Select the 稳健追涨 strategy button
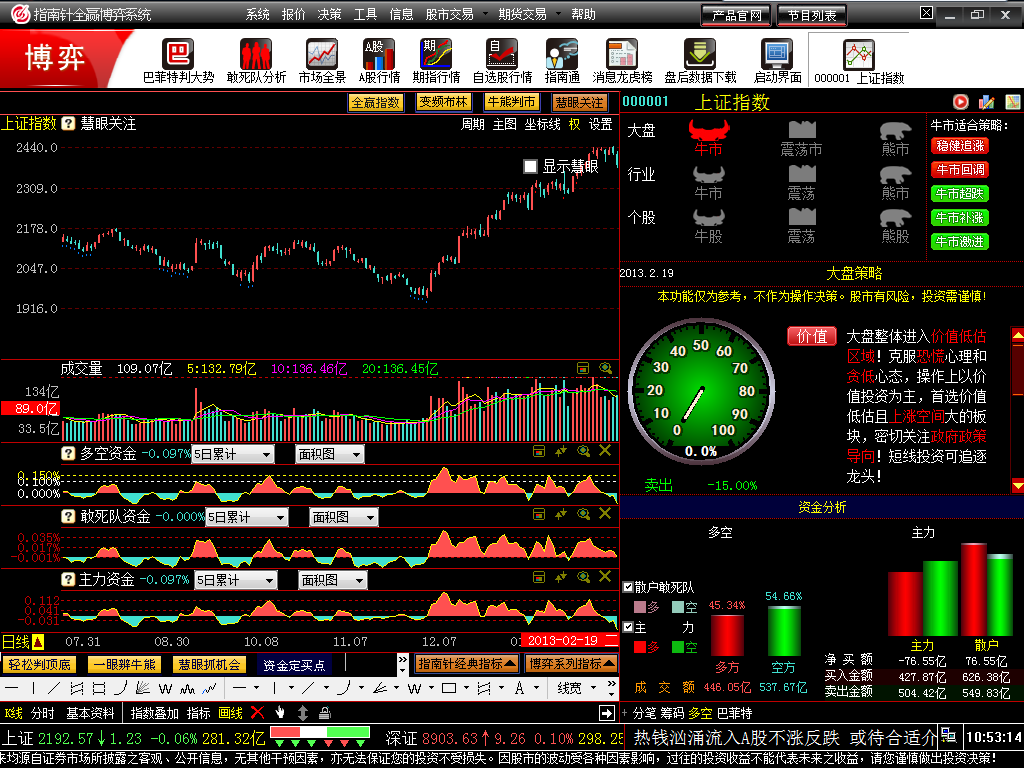Screen dimensions: 1024x768 (960, 146)
